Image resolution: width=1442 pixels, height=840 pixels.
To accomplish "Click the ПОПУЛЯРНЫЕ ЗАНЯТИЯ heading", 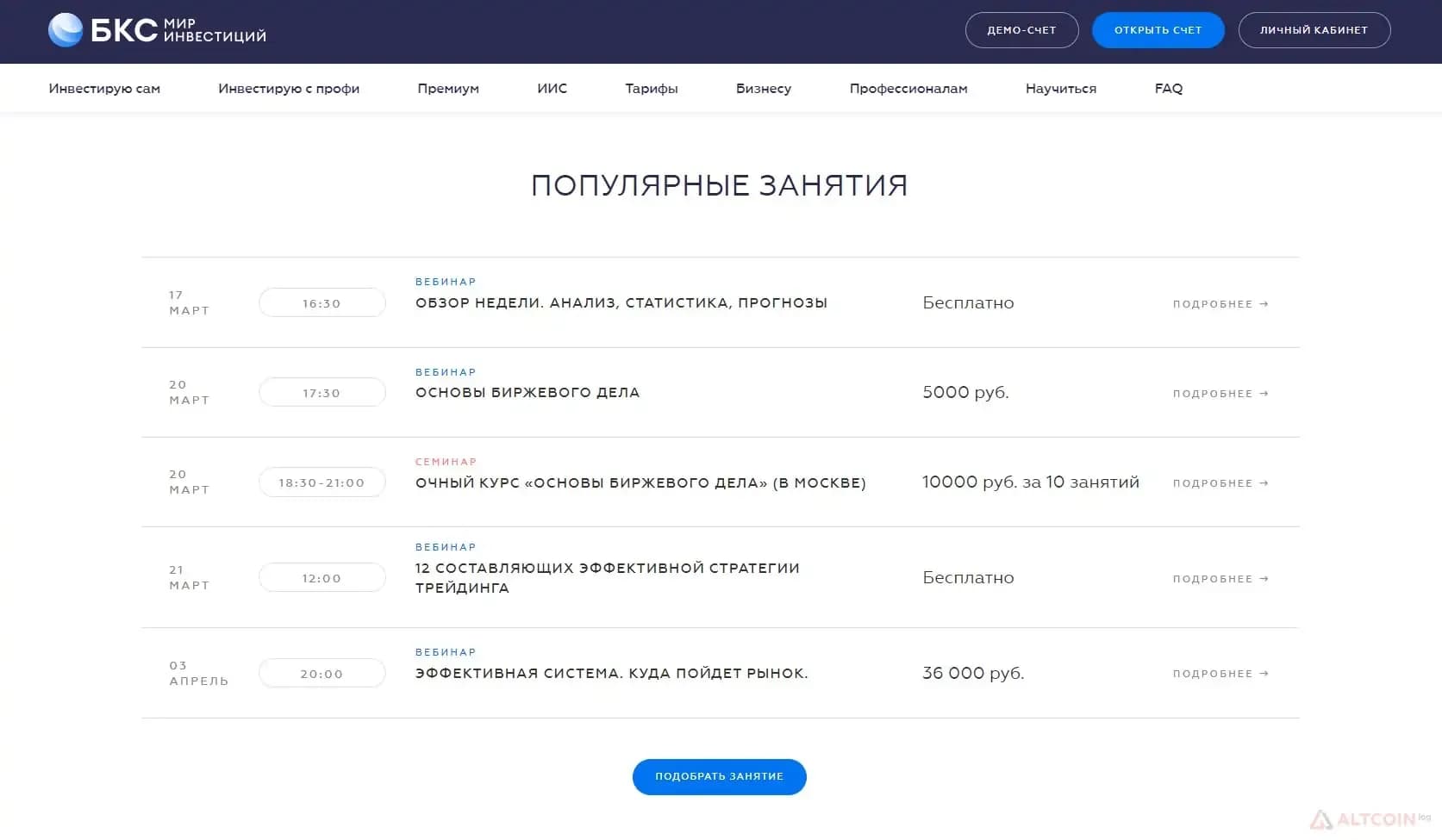I will pos(720,185).
